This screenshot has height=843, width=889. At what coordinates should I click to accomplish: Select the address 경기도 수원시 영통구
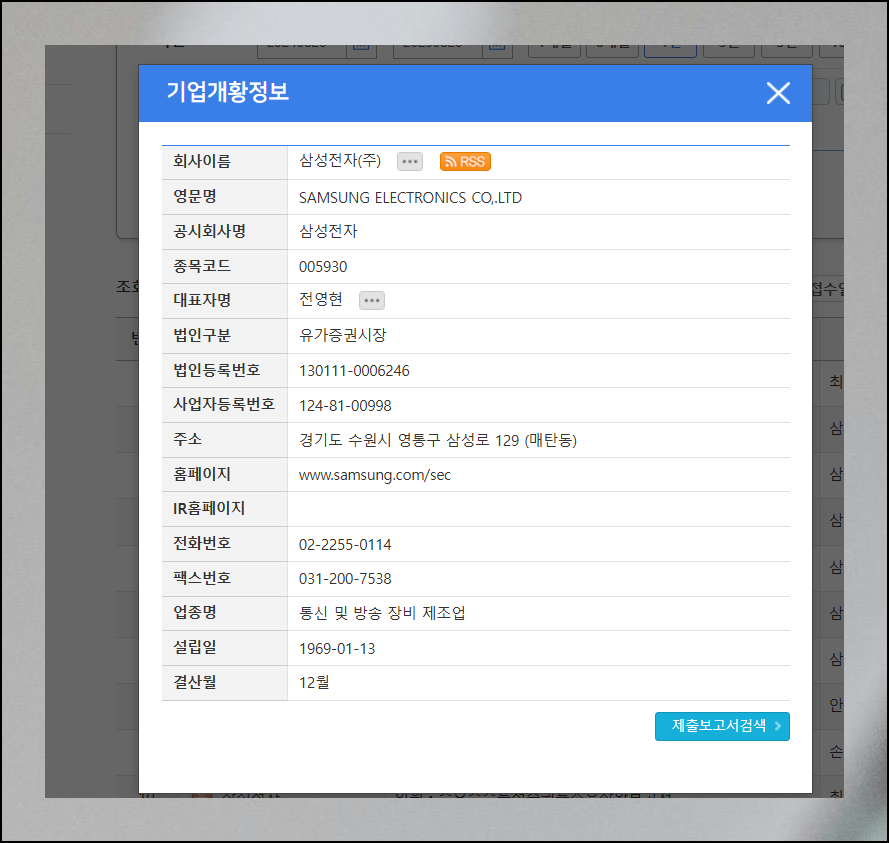click(x=370, y=440)
